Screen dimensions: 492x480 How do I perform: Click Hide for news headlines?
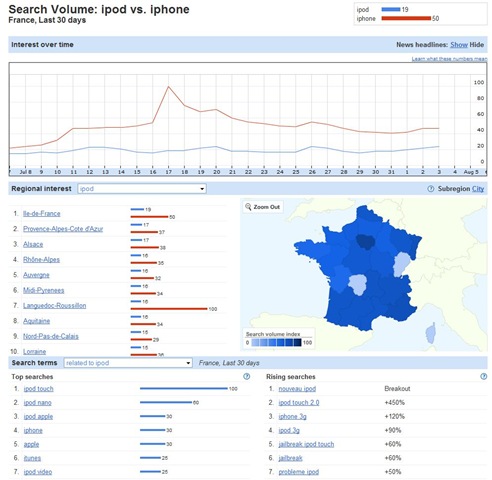tap(477, 45)
